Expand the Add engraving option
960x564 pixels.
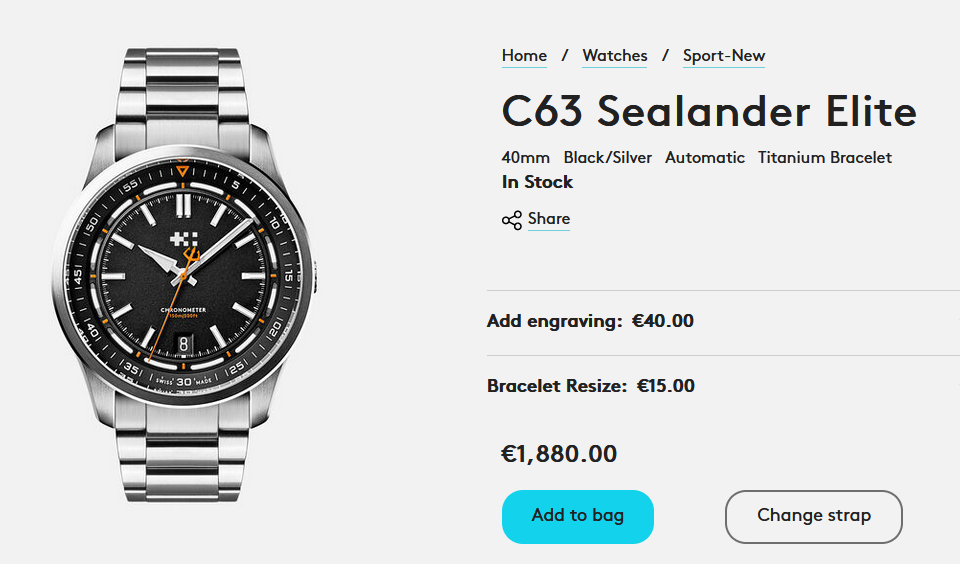(590, 322)
